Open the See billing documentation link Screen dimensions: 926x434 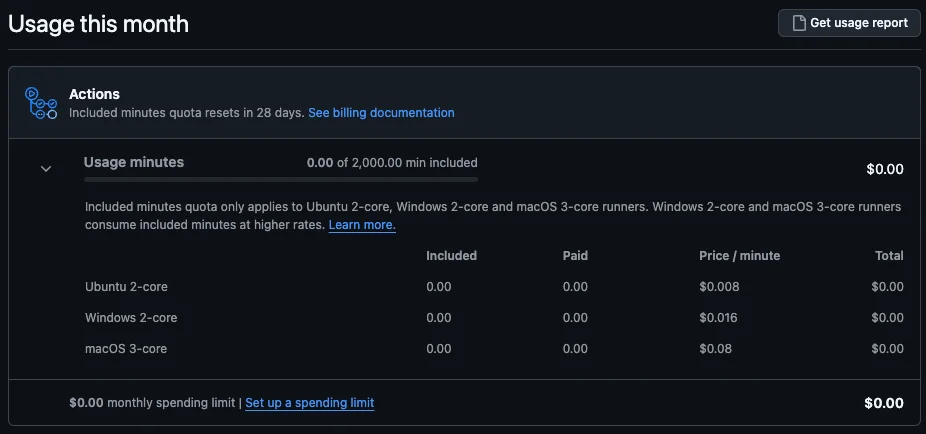[381, 113]
